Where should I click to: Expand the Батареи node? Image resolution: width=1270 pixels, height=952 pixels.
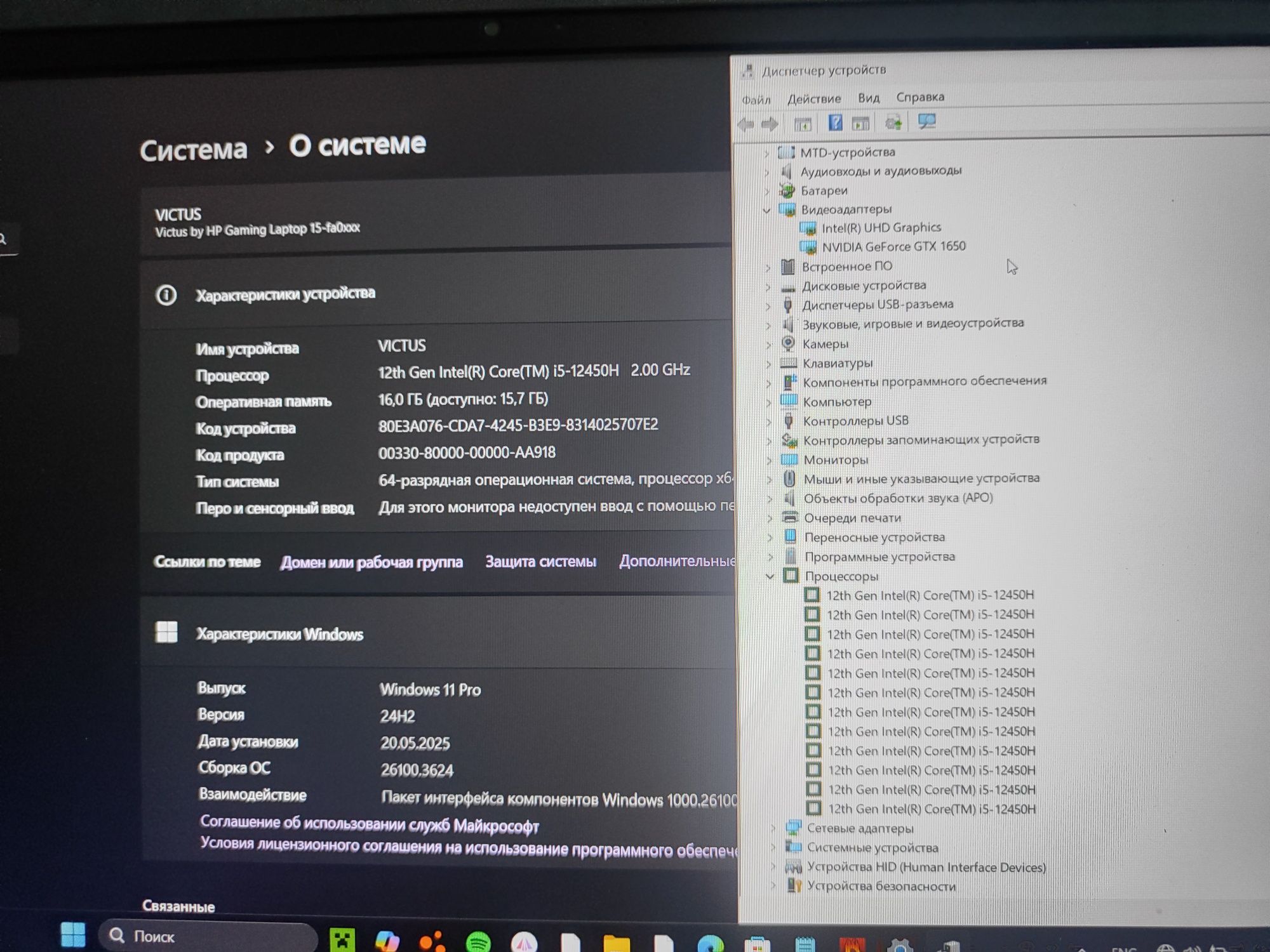tap(766, 192)
